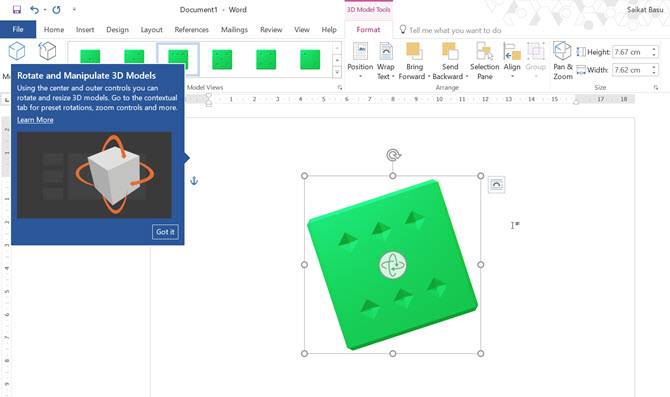Open the Mailings tab
670x397 pixels.
click(234, 29)
